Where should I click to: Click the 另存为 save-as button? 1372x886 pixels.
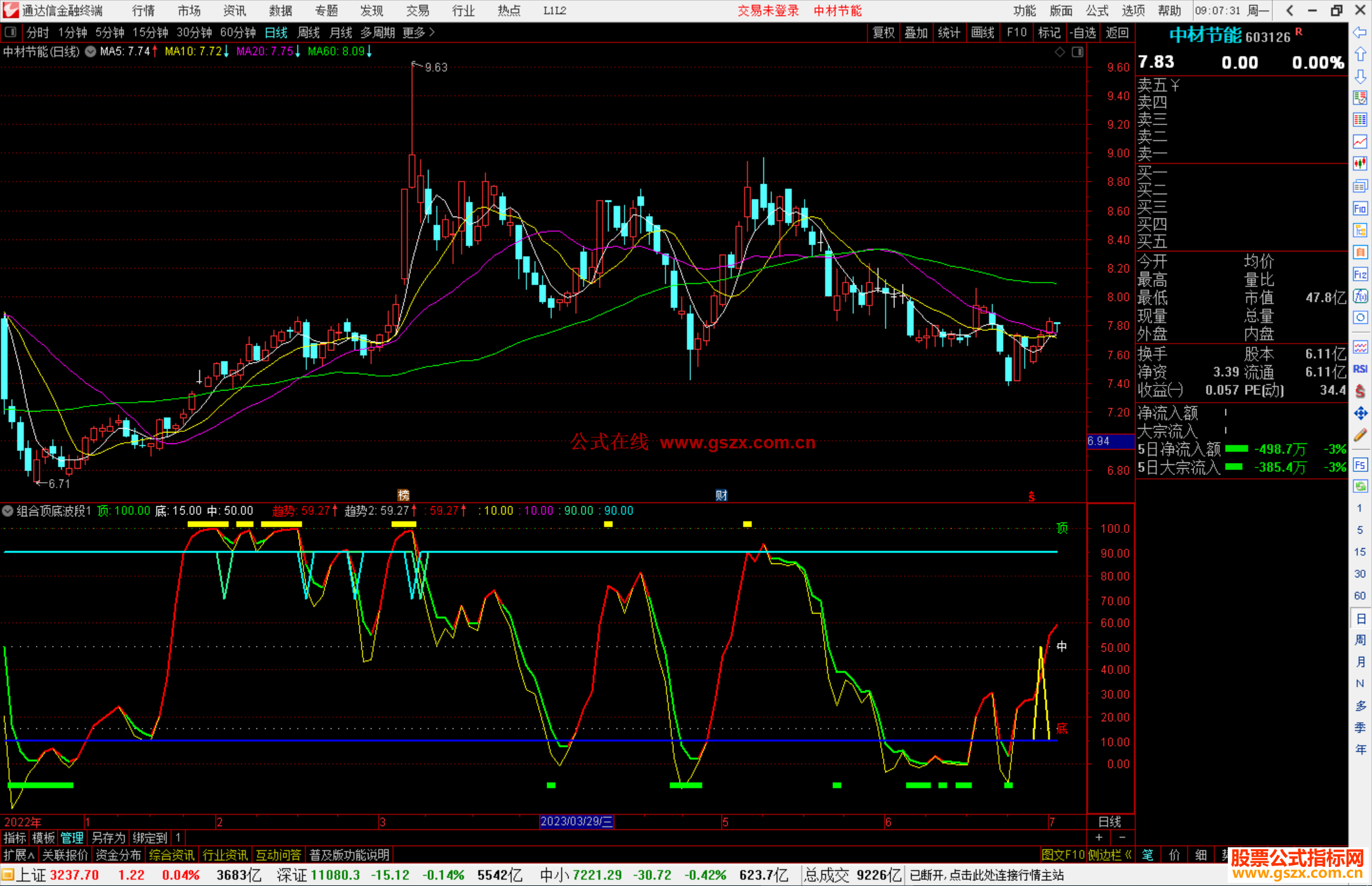click(109, 838)
